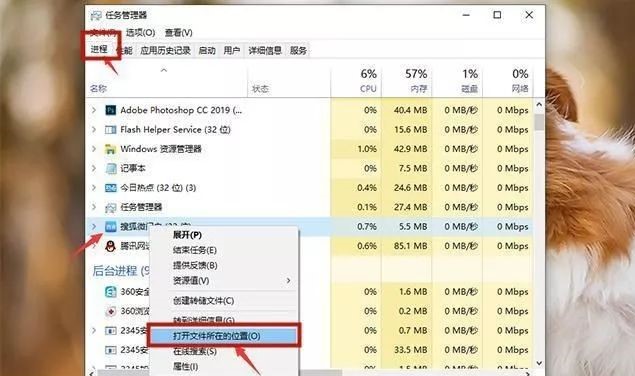
Task: Select 结束任务(E) in the context menu
Action: tap(195, 250)
